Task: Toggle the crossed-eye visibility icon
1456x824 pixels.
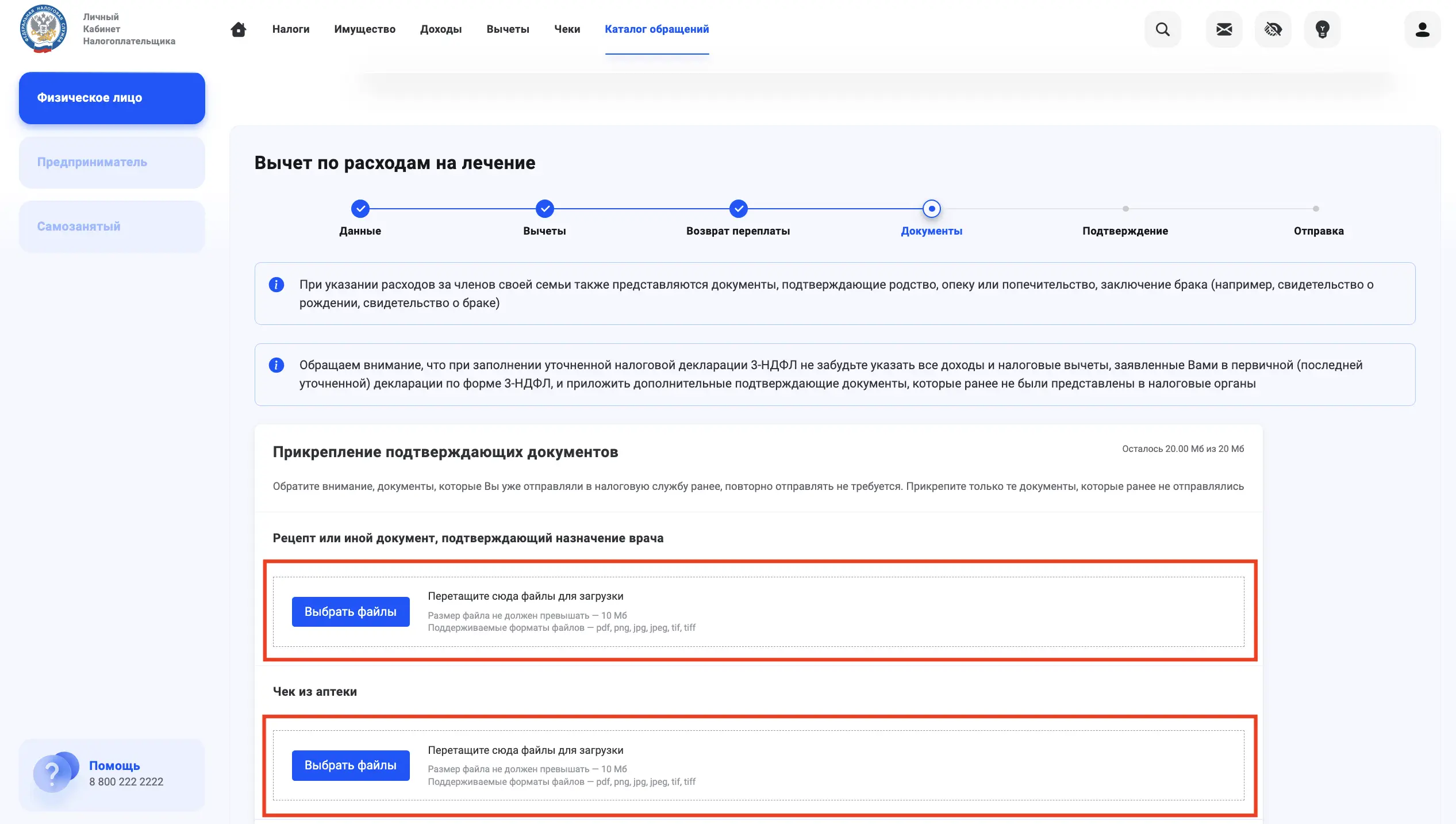Action: (1273, 29)
